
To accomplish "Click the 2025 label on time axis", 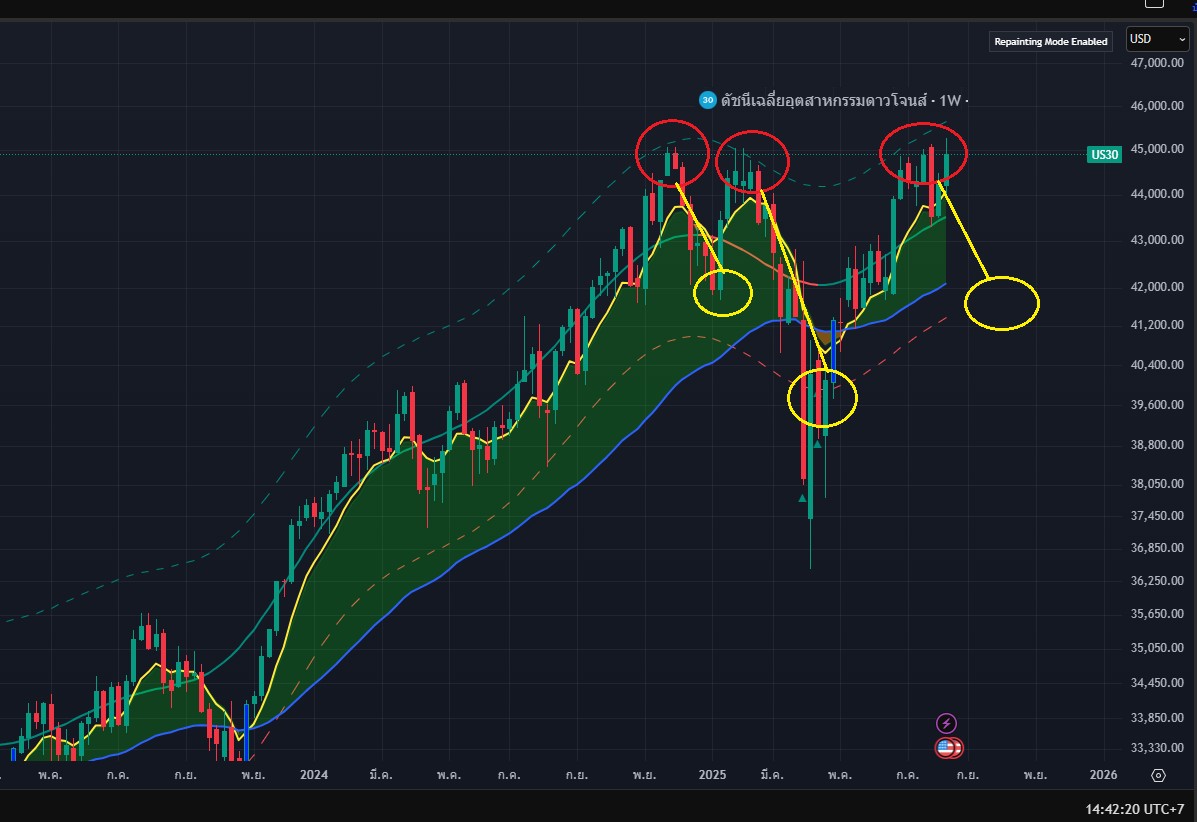I will [x=712, y=775].
